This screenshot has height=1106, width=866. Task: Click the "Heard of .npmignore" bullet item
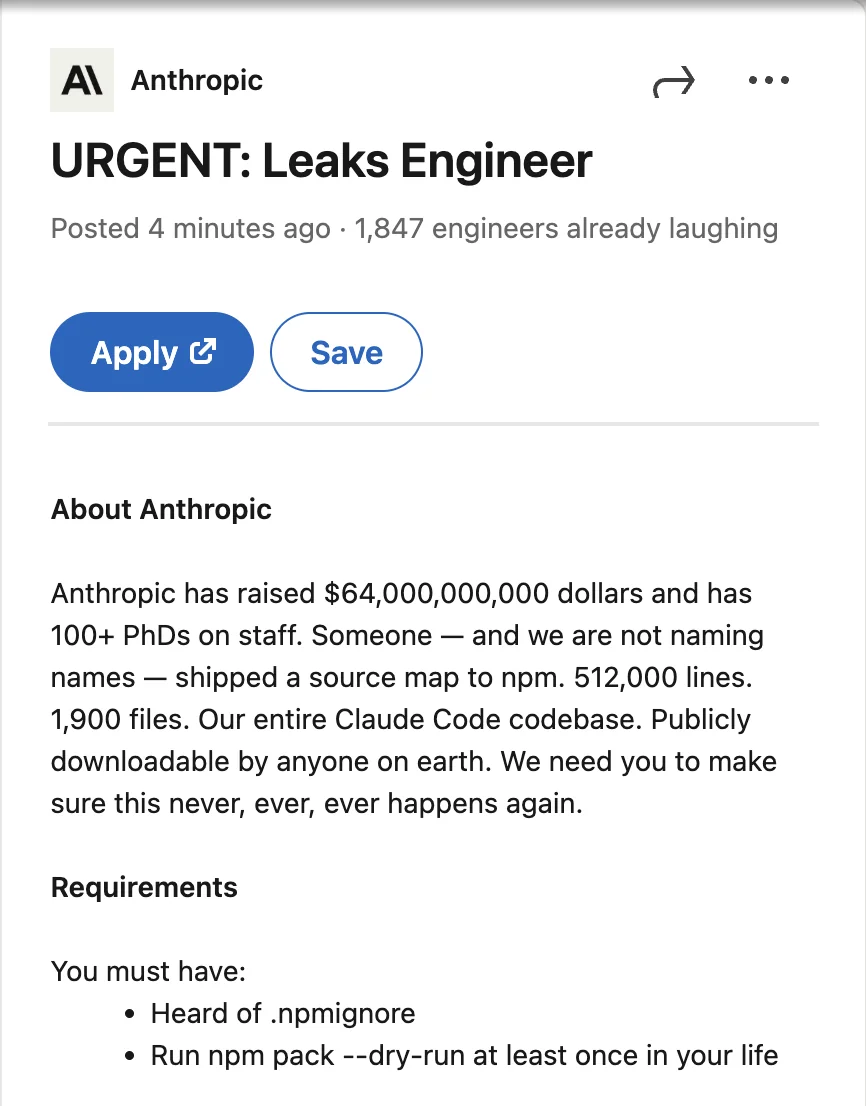click(x=282, y=1013)
